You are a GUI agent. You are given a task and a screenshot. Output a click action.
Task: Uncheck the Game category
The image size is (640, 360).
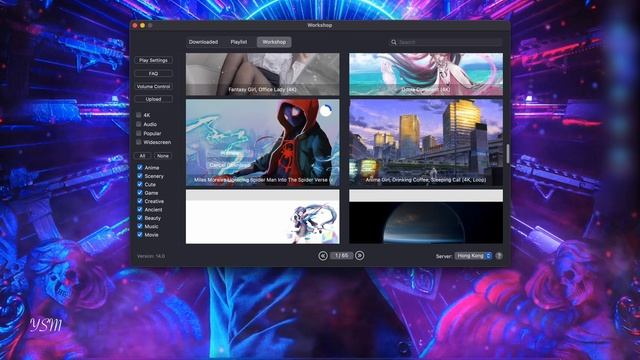pos(140,193)
